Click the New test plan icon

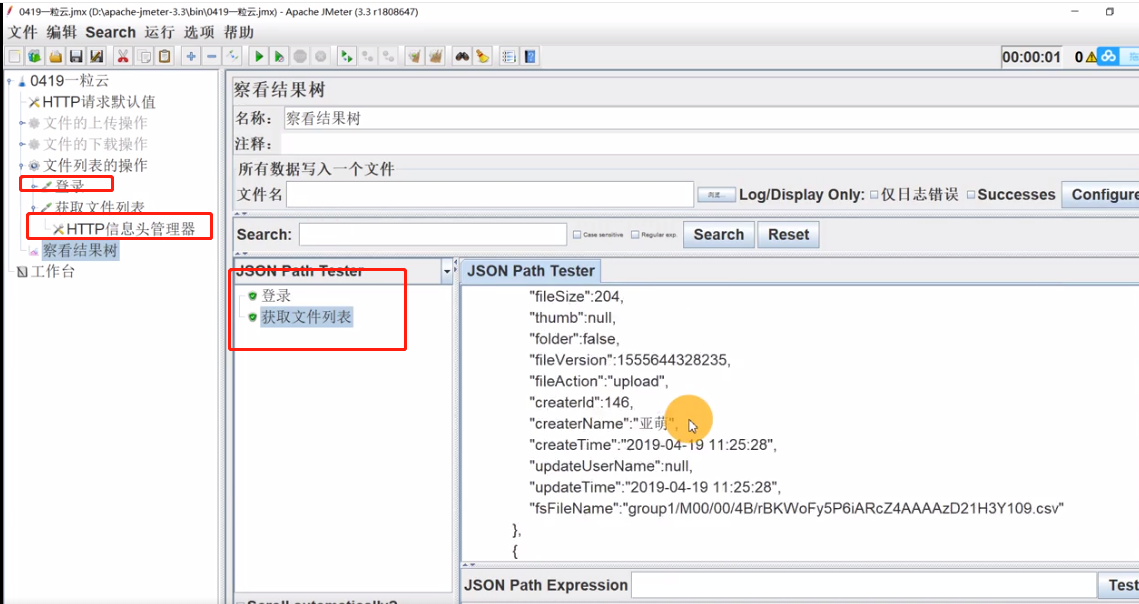tap(14, 56)
